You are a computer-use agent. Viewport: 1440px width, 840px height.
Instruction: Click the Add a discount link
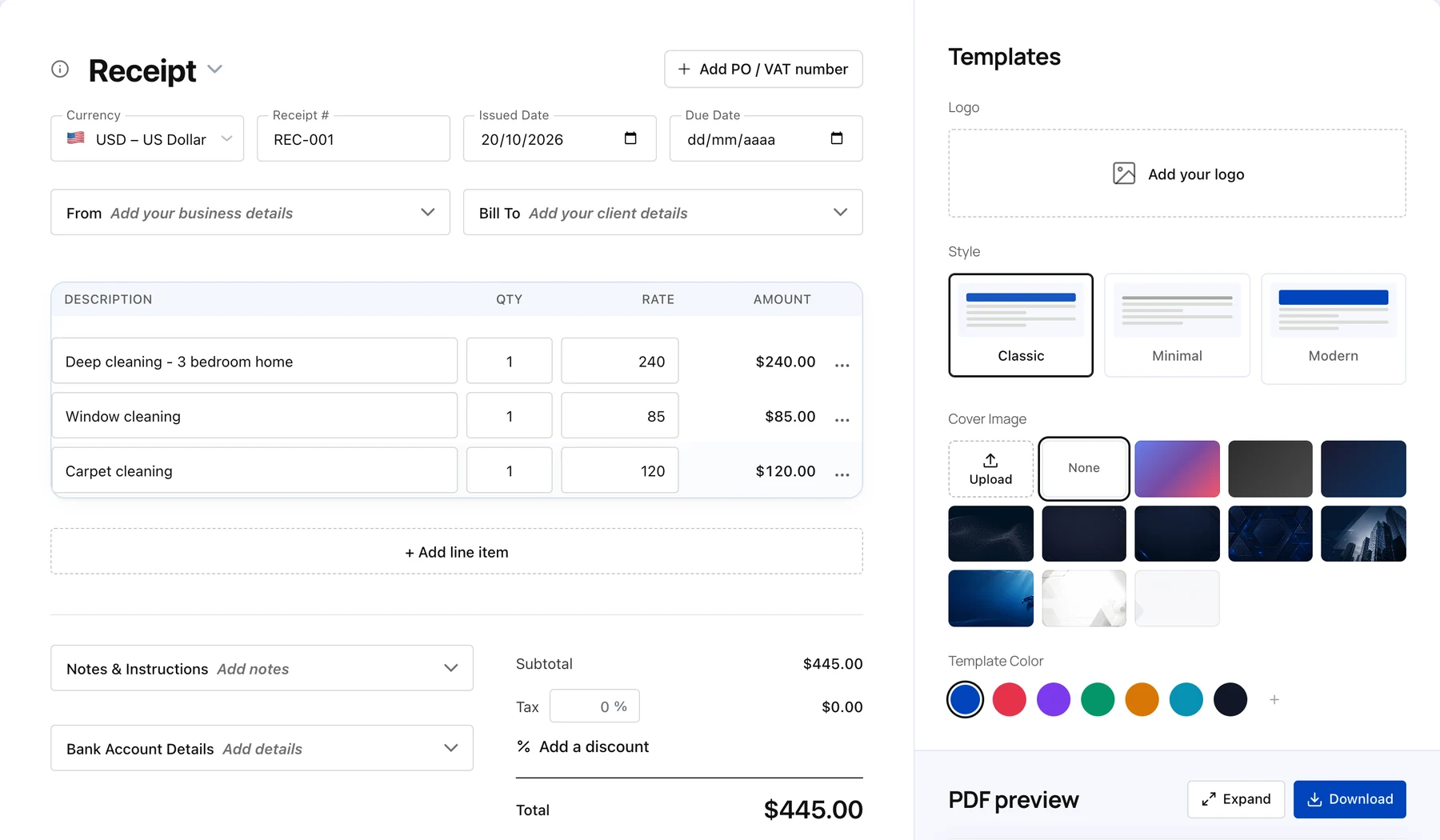pyautogui.click(x=583, y=746)
